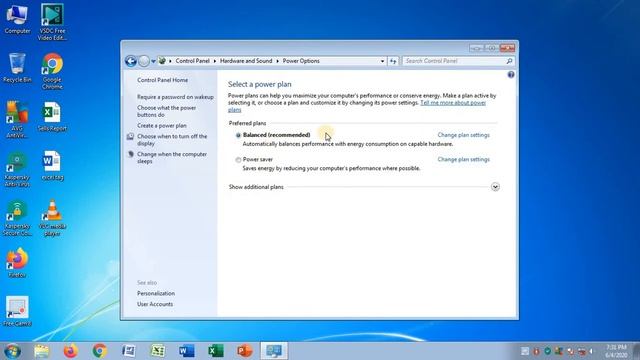This screenshot has width=640, height=360.
Task: Change plan settings for Balanced
Action: coord(463,135)
